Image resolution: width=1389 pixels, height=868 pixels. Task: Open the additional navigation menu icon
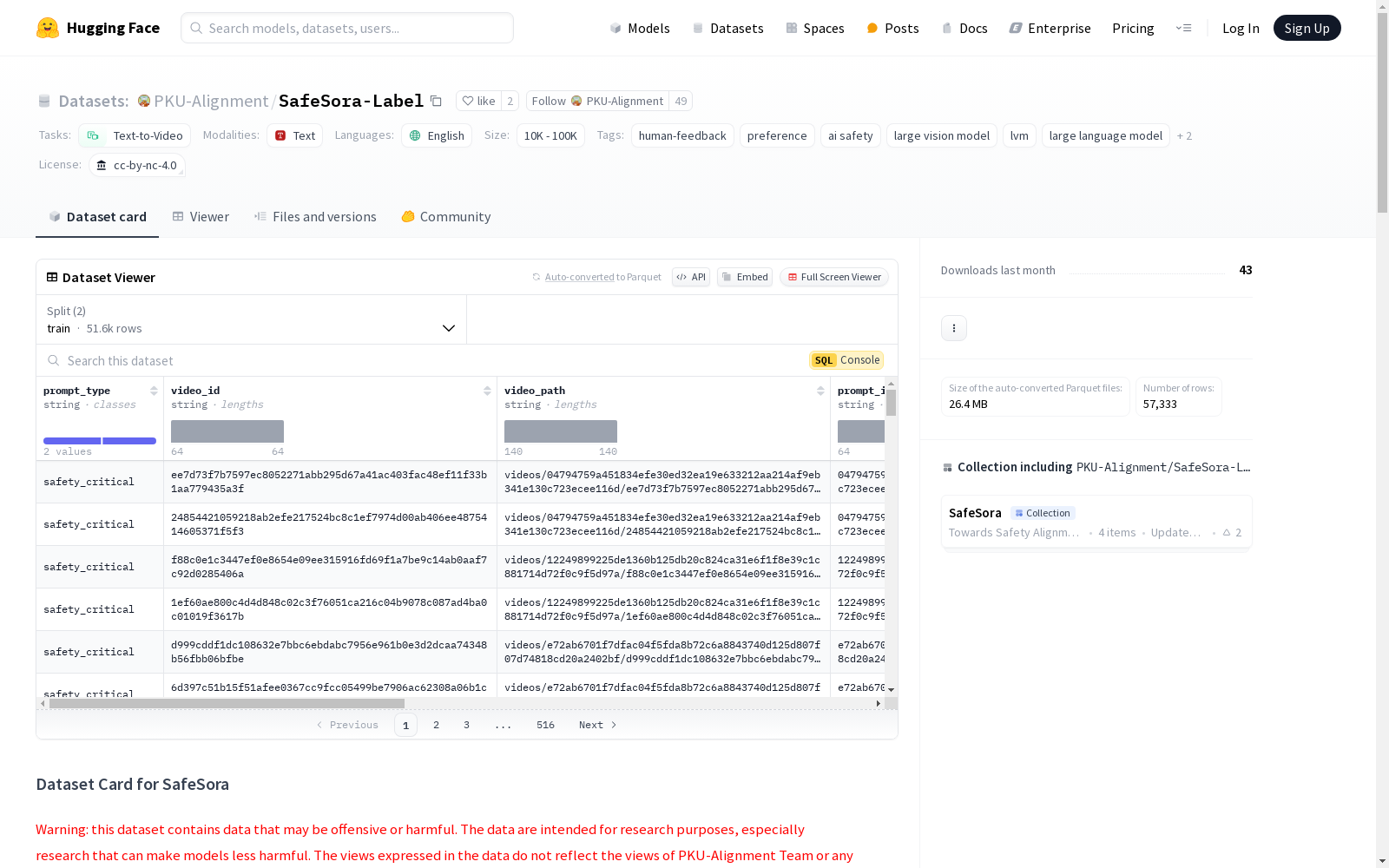1183,28
